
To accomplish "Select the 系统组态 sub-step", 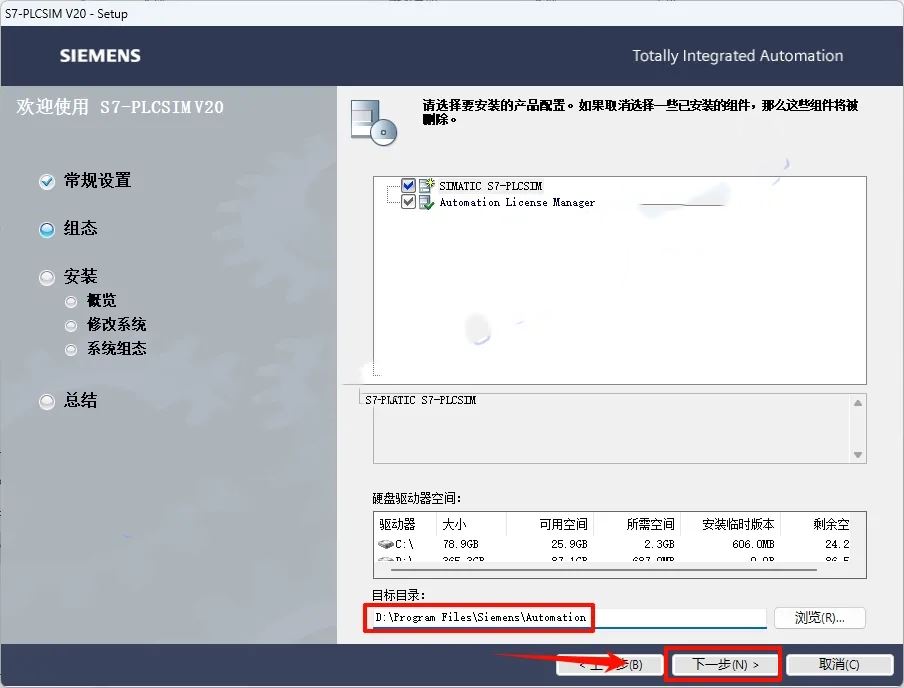I will pos(116,349).
